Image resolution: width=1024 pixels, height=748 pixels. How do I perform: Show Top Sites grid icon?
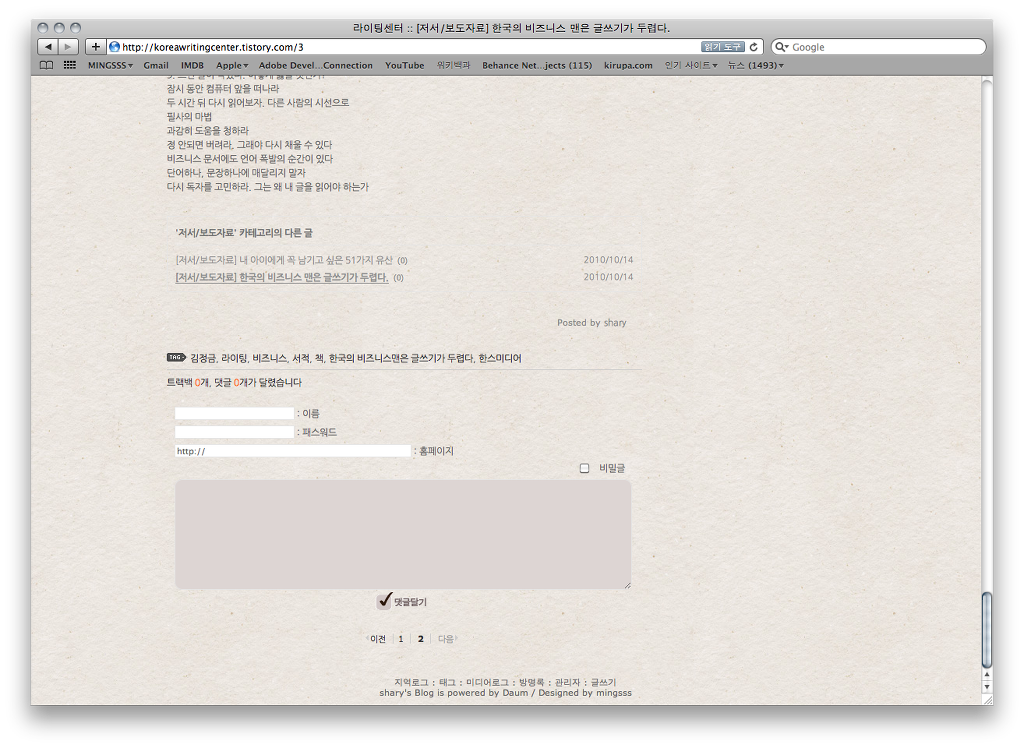[x=69, y=65]
